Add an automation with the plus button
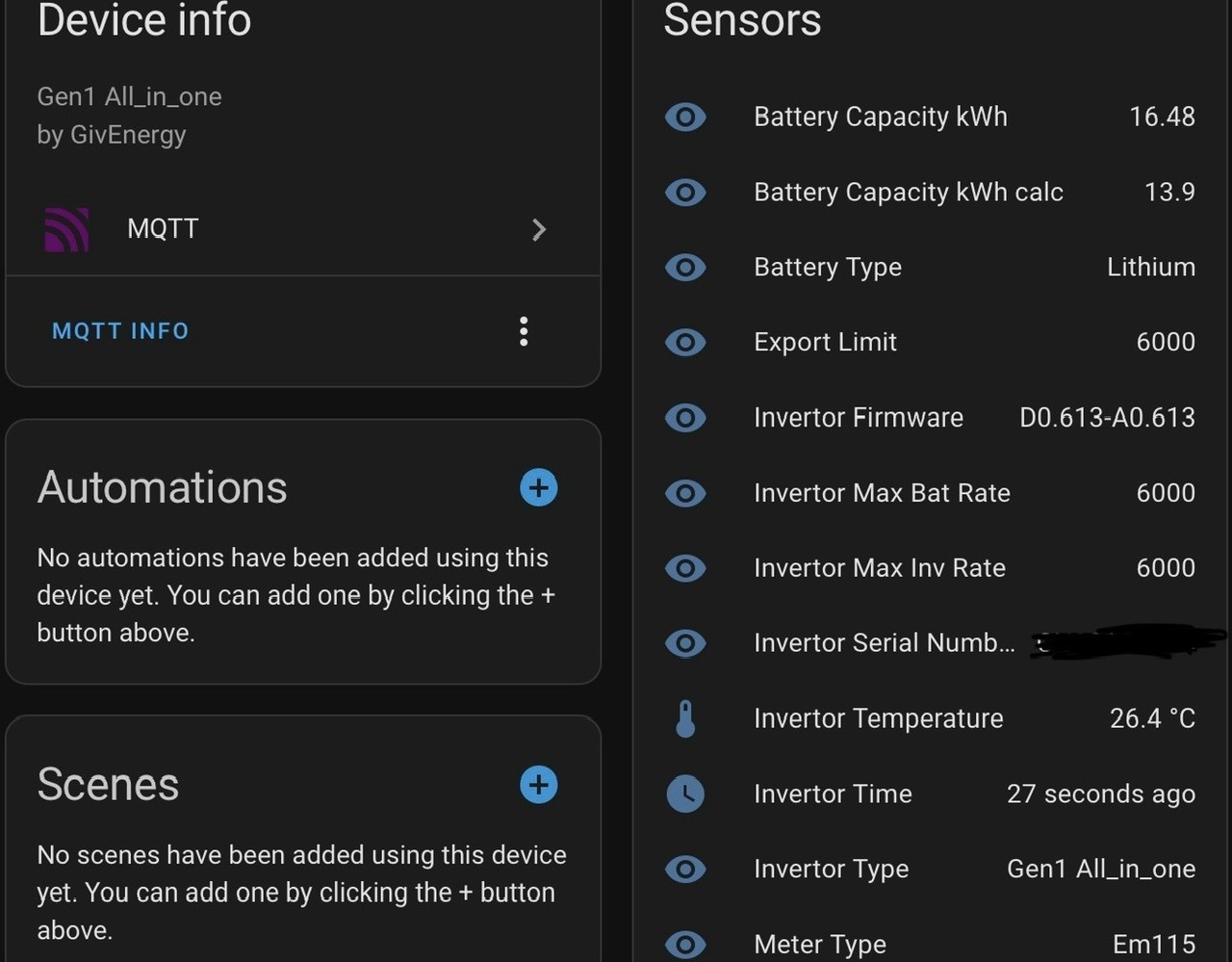Image resolution: width=1232 pixels, height=962 pixels. tap(539, 488)
